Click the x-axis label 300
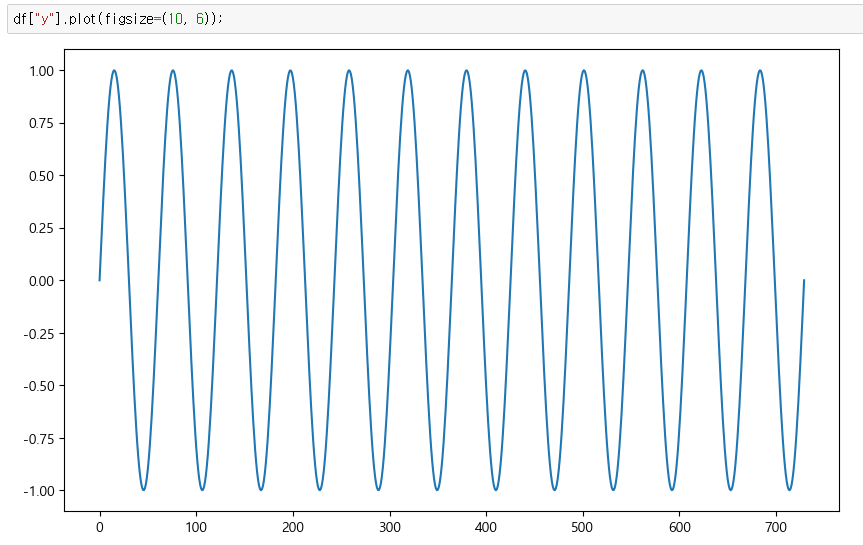 coord(390,527)
